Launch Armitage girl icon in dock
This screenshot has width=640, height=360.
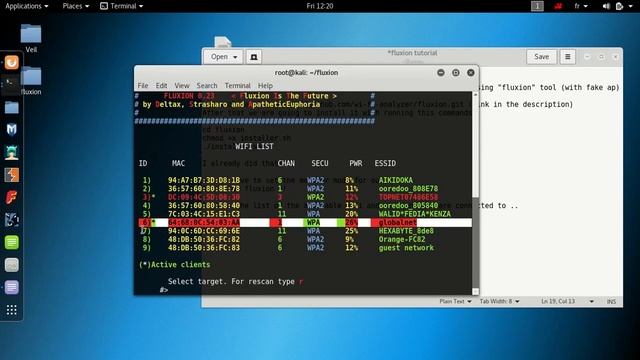pos(11,152)
